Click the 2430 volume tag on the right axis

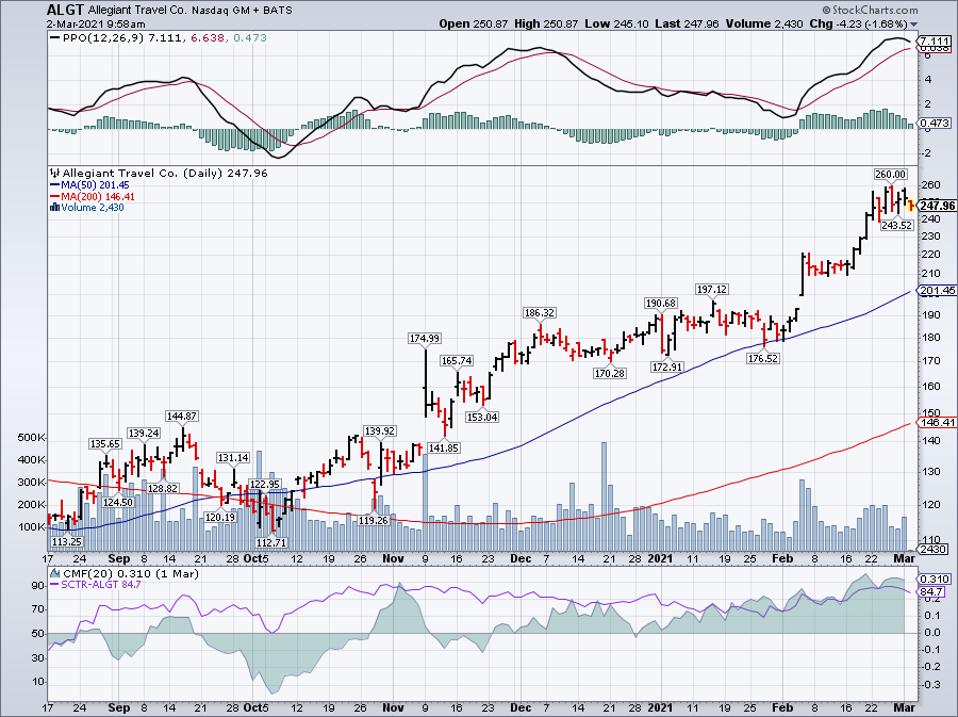point(934,550)
